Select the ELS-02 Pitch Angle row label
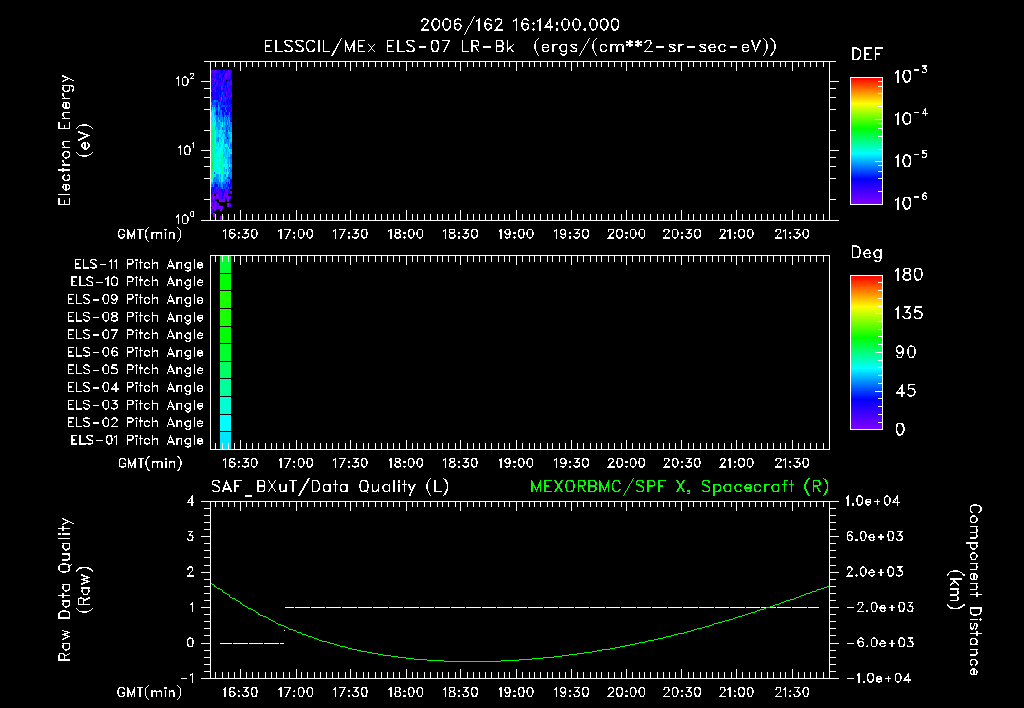Image resolution: width=1024 pixels, height=708 pixels. click(135, 423)
